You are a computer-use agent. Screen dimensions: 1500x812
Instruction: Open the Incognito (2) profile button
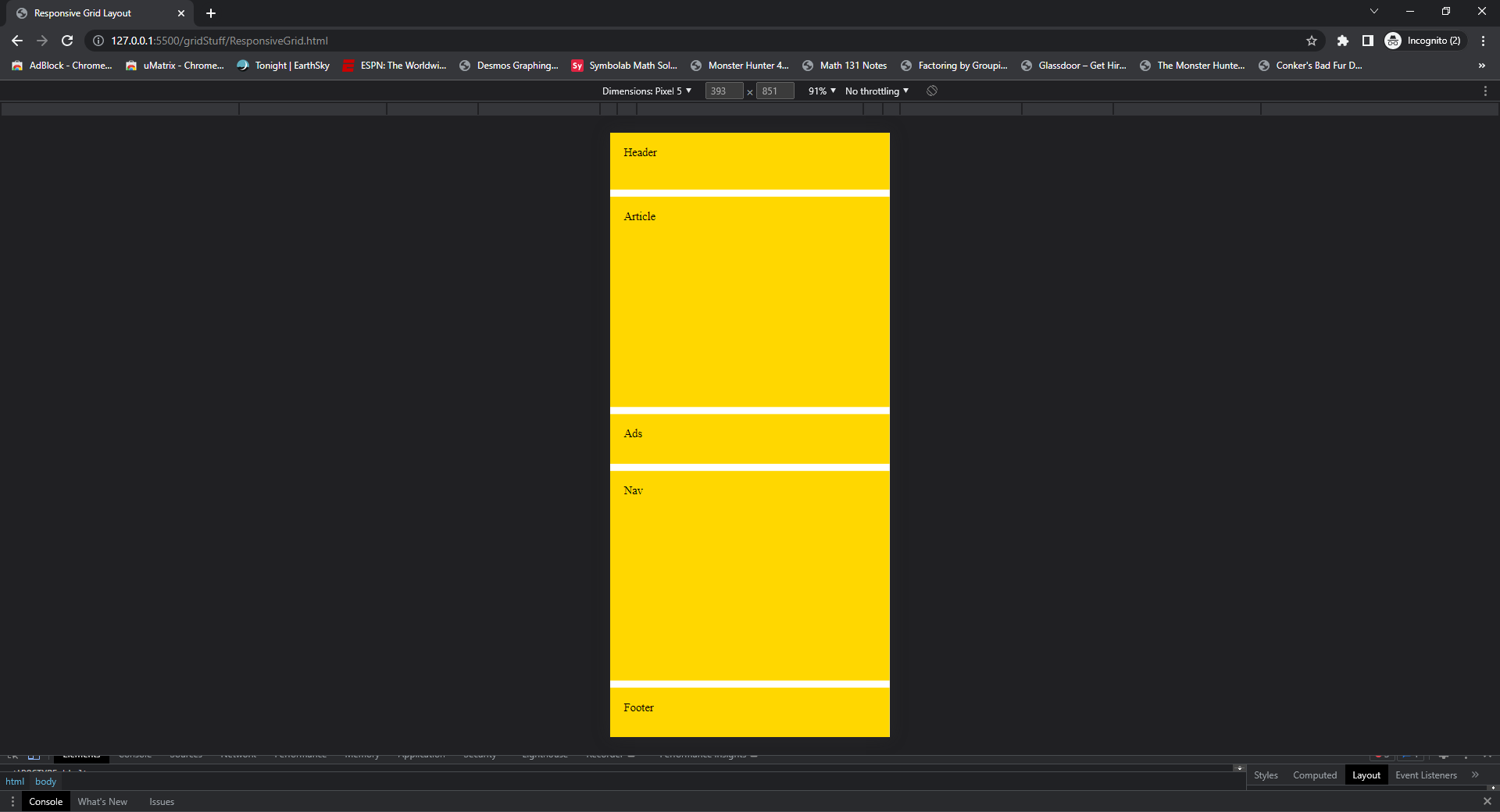[1425, 41]
